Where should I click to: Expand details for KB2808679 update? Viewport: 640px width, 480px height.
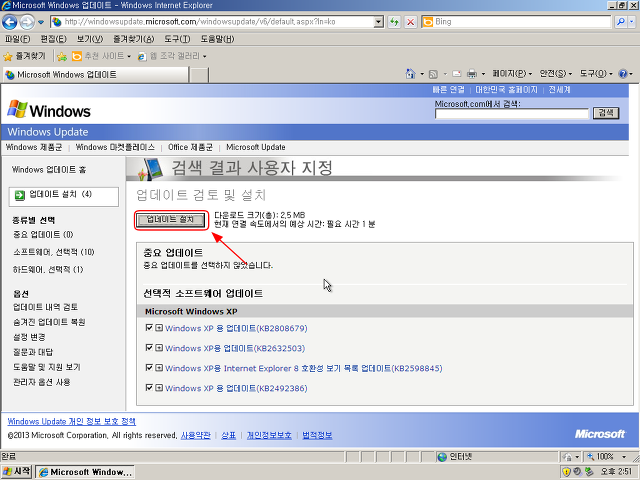tap(159, 328)
